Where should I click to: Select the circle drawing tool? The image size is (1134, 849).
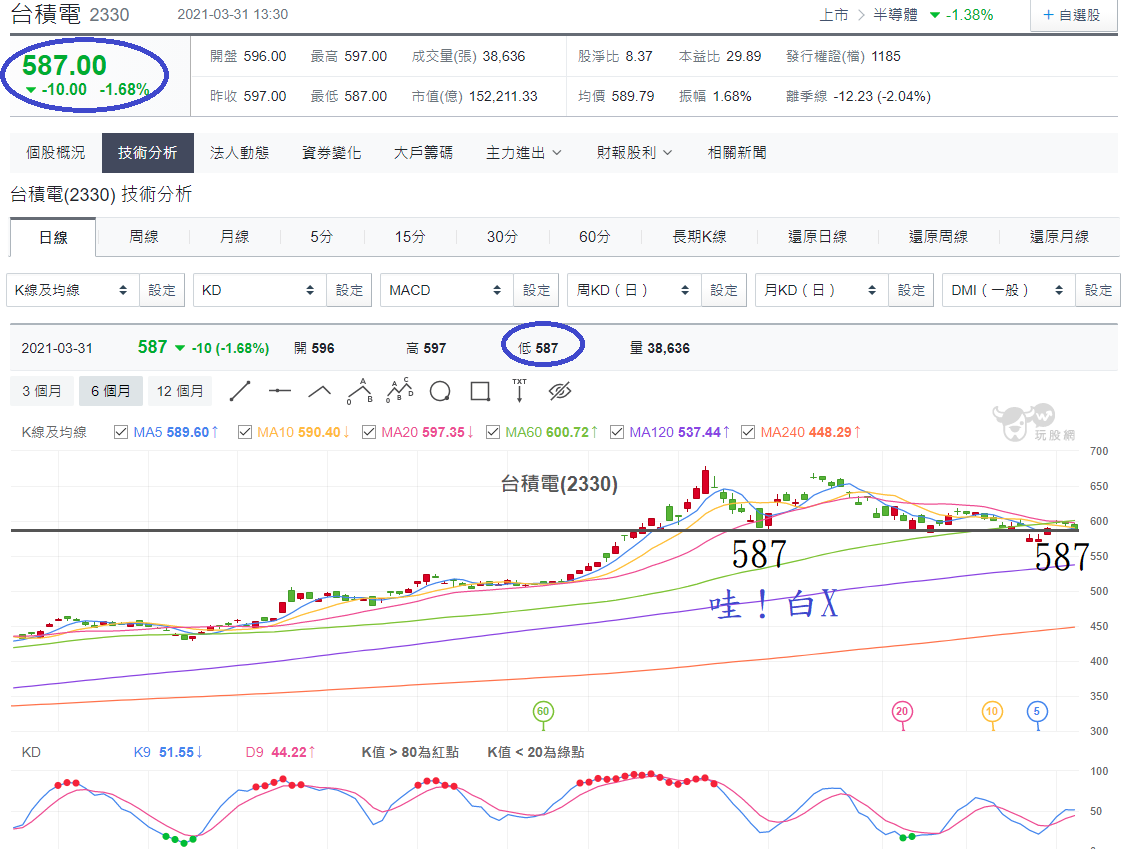pyautogui.click(x=440, y=391)
